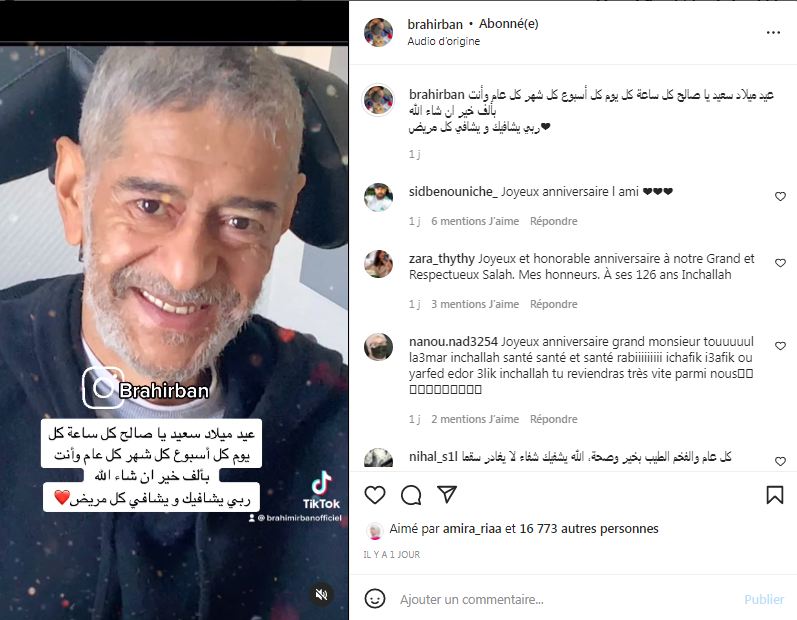The image size is (797, 620).
Task: Click the Abonné(e) following button
Action: 508,24
